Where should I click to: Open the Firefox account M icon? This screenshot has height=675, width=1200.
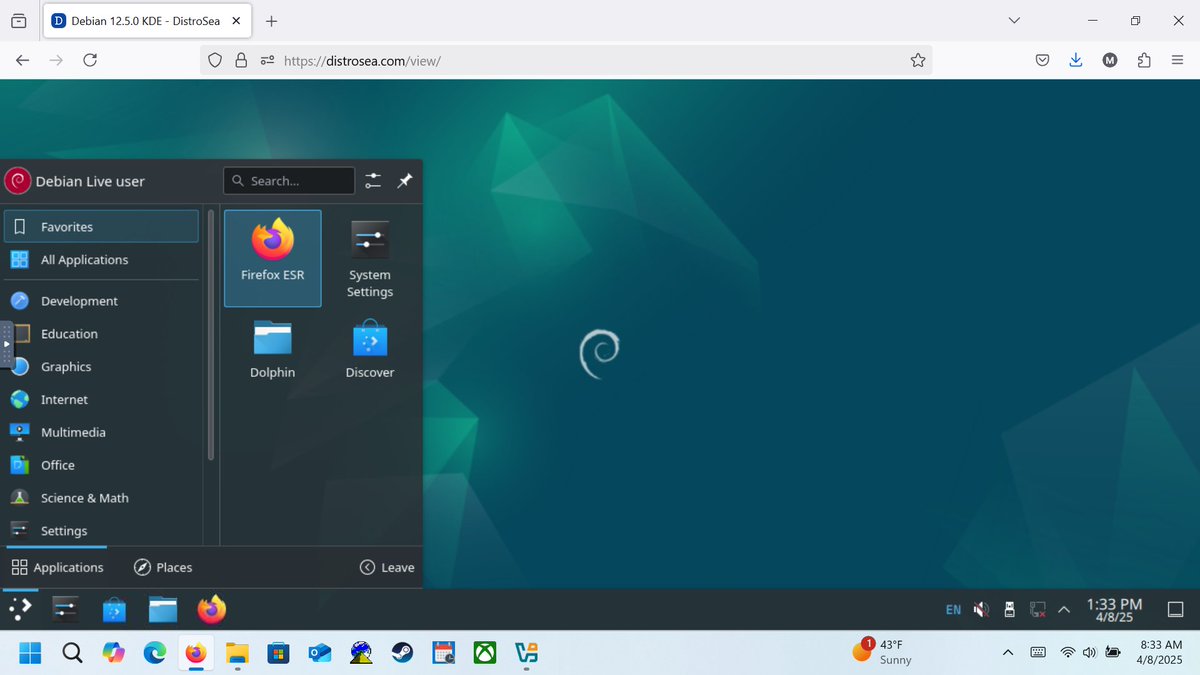[x=1110, y=60]
